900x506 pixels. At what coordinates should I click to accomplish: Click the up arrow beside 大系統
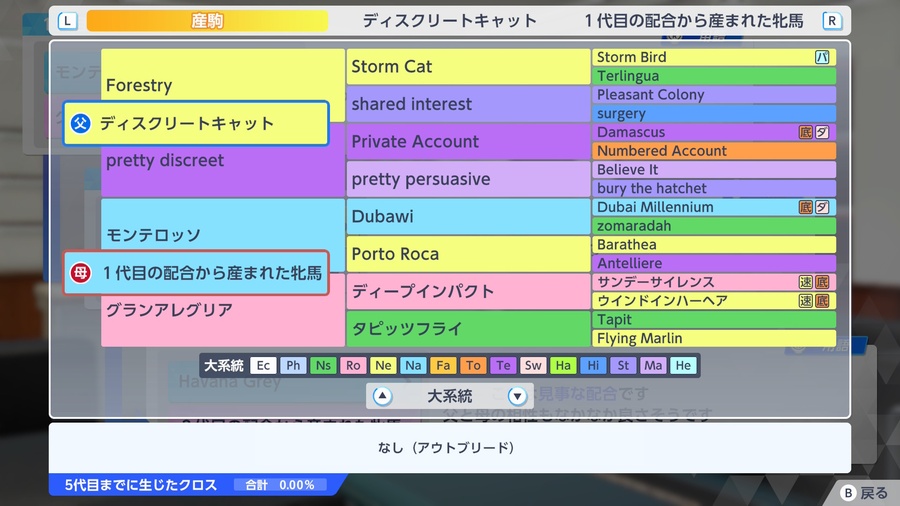382,396
